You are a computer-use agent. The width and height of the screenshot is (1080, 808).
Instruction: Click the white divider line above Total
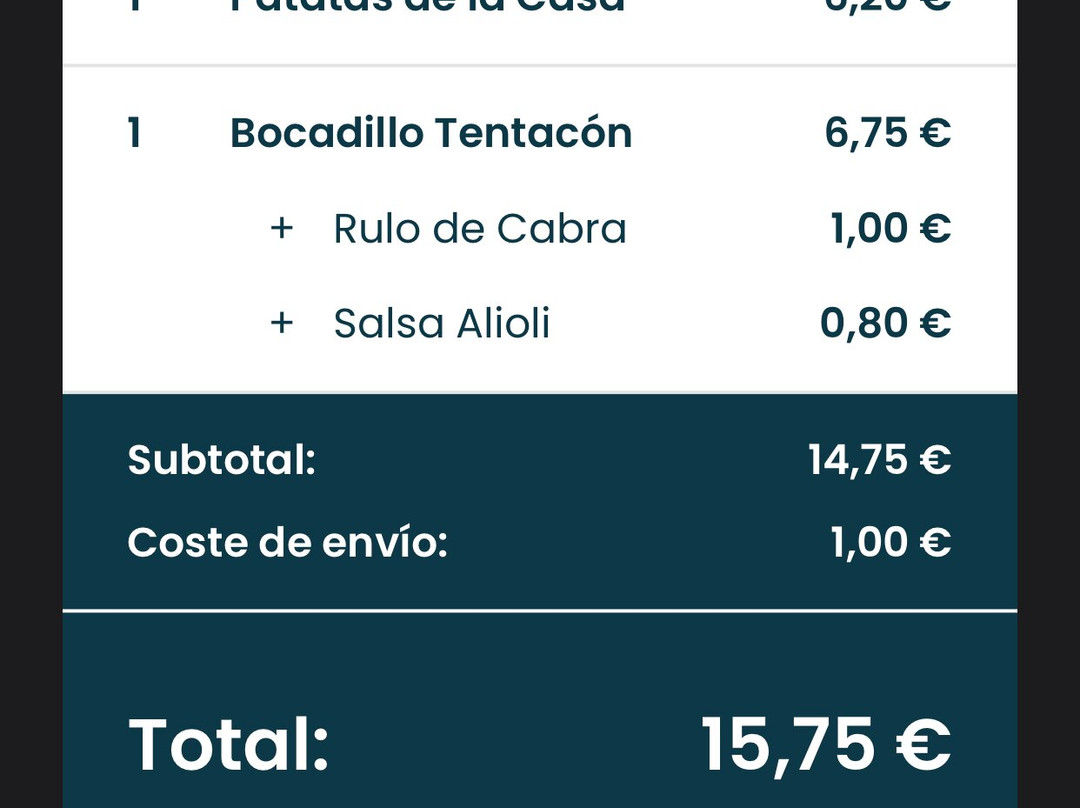[540, 610]
